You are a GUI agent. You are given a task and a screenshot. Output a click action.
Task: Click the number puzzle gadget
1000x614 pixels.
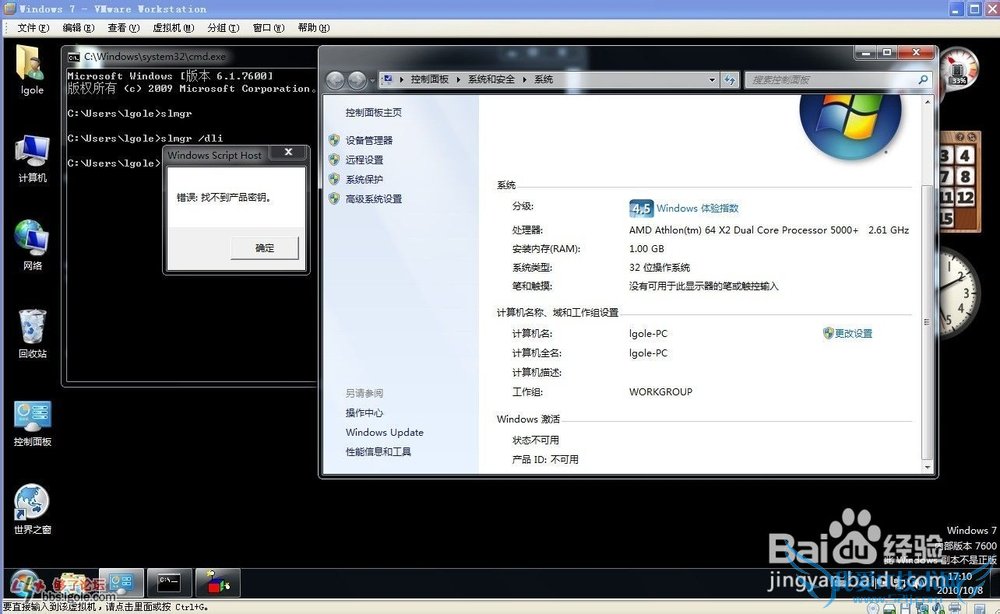tap(959, 181)
